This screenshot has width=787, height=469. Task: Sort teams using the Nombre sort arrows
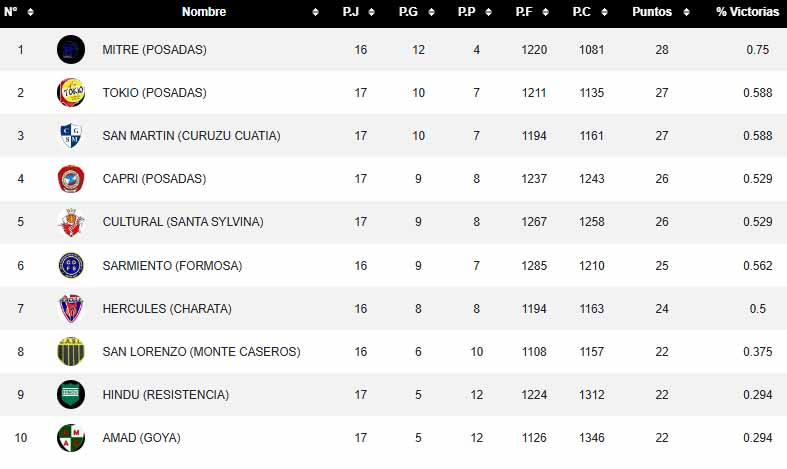[316, 12]
